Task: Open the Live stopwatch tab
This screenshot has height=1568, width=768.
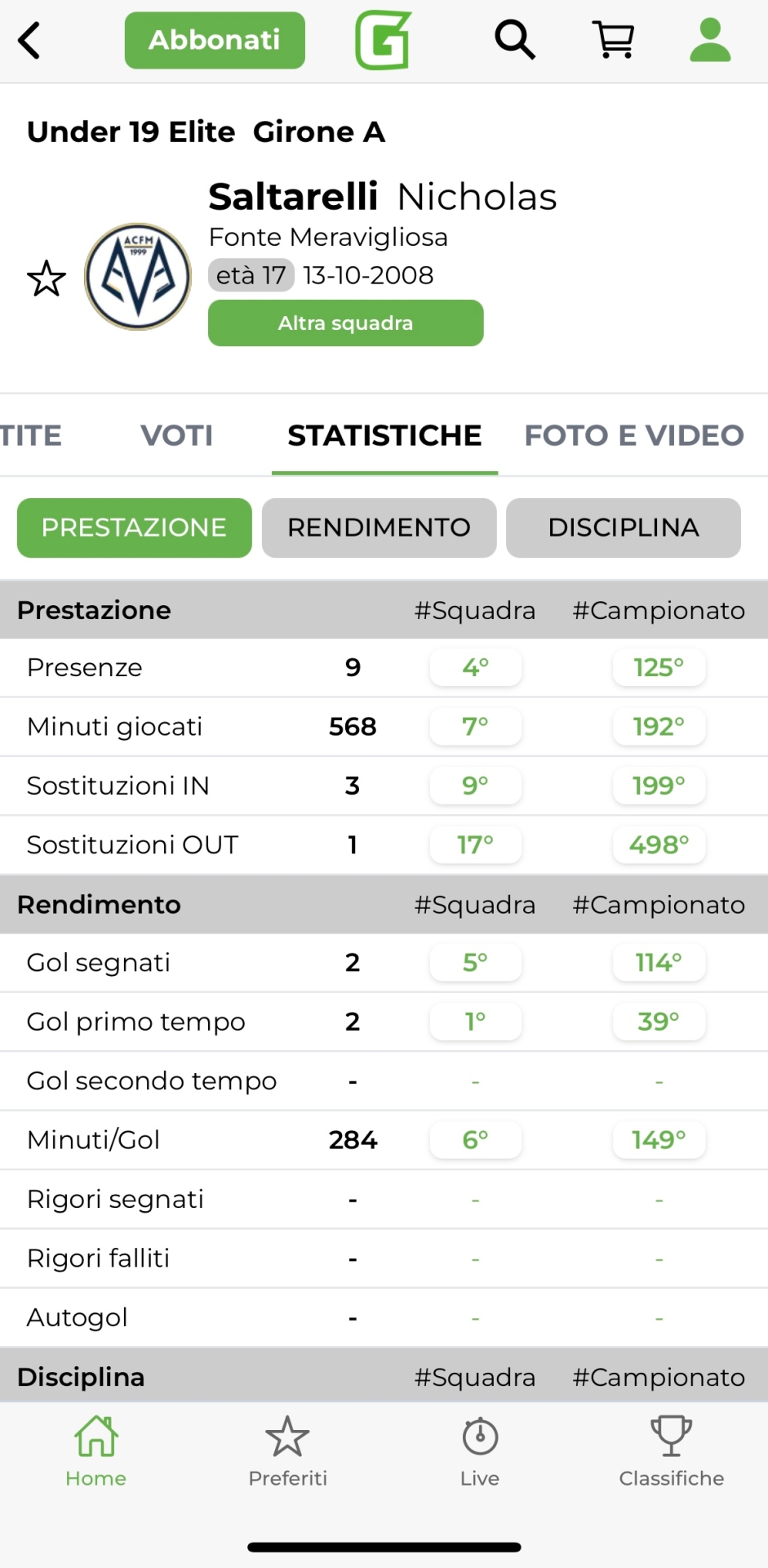Action: pyautogui.click(x=480, y=1451)
